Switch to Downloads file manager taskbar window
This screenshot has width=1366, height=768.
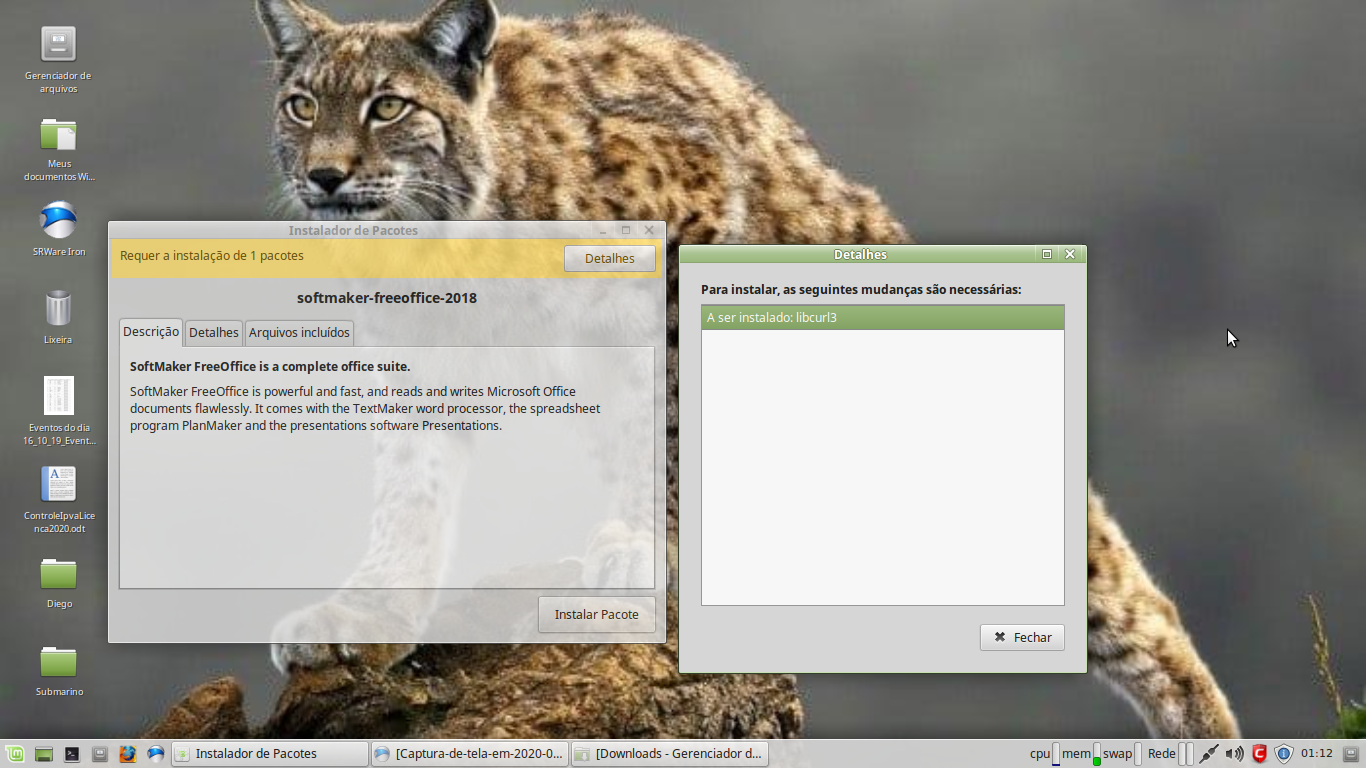(669, 754)
